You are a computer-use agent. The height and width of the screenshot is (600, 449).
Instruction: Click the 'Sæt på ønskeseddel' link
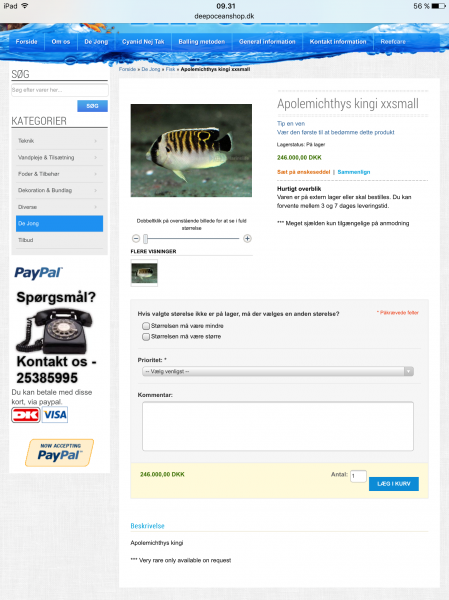303,172
